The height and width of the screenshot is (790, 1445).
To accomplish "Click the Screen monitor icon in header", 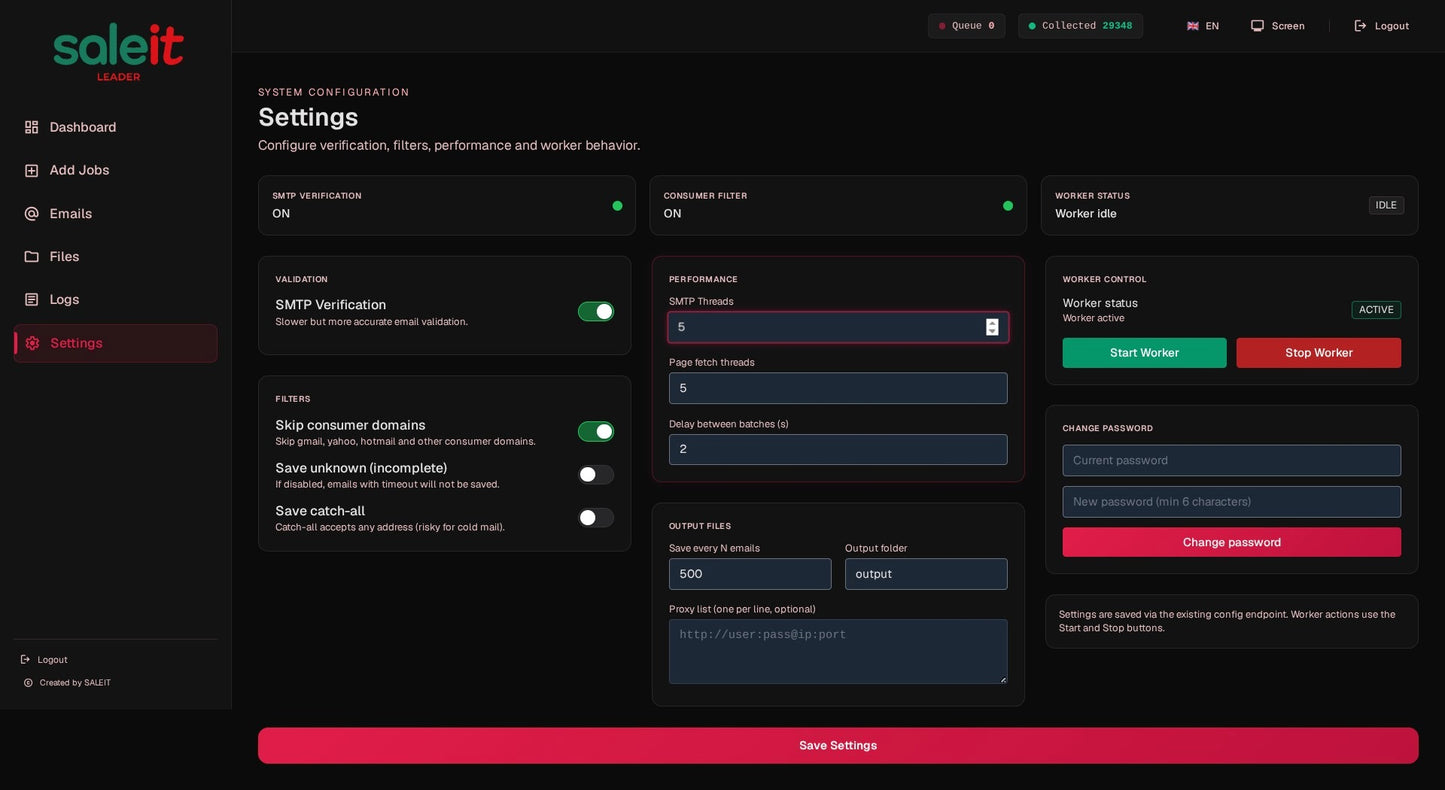I will click(x=1257, y=26).
